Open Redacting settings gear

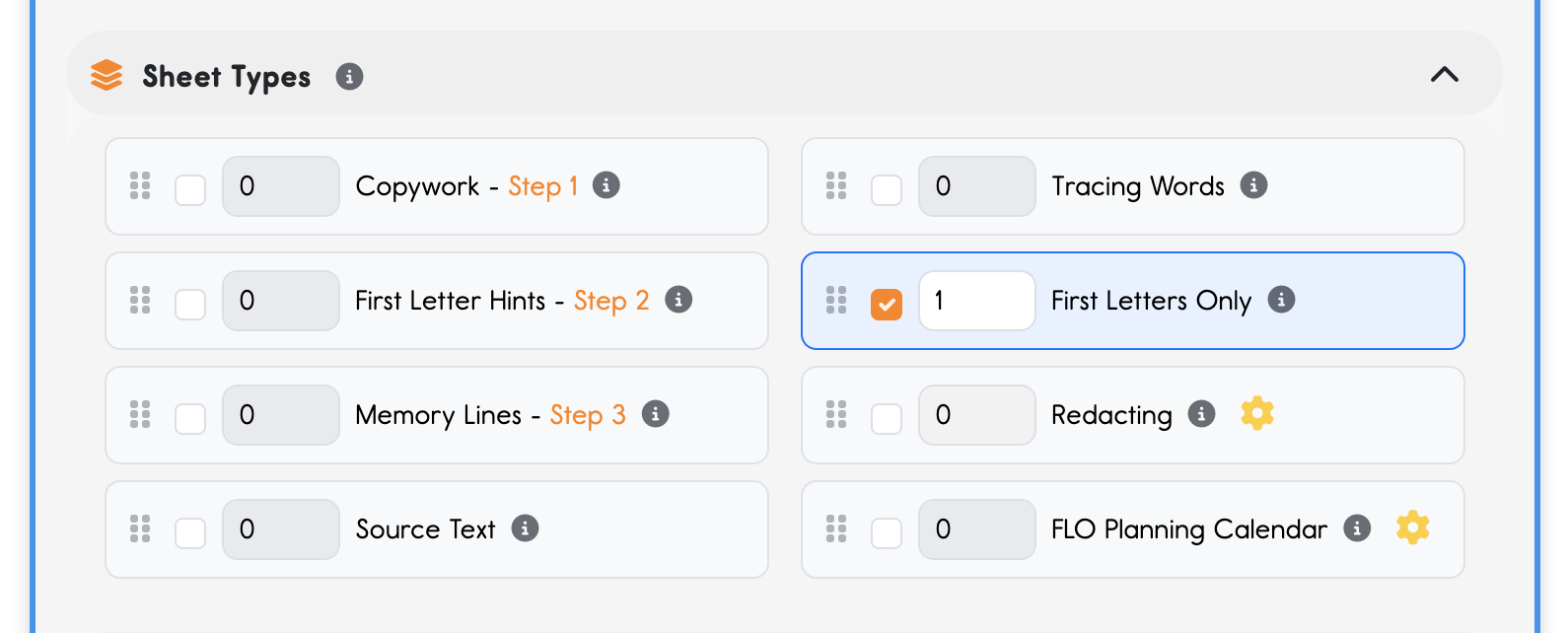[1257, 413]
